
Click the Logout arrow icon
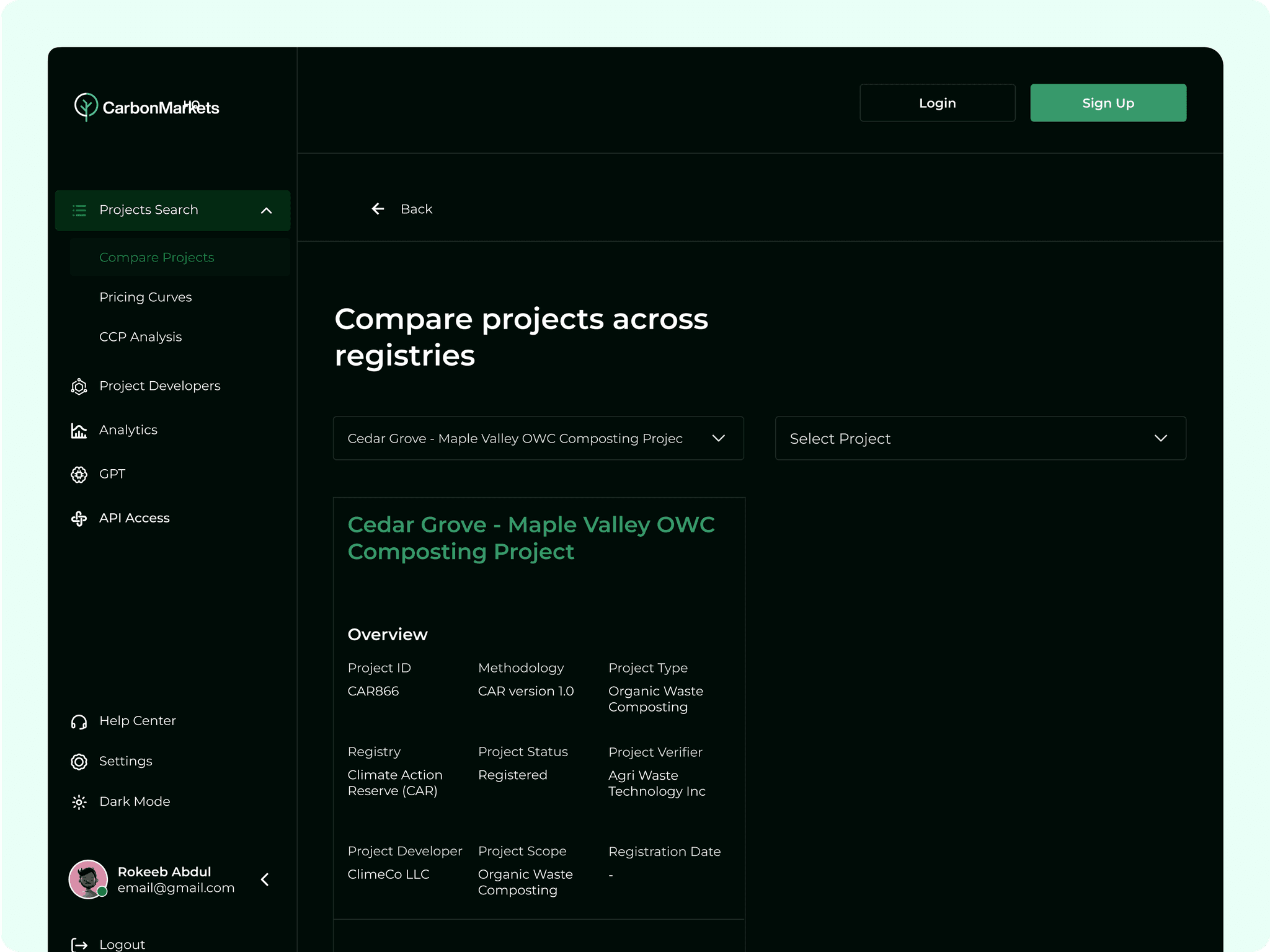click(79, 945)
